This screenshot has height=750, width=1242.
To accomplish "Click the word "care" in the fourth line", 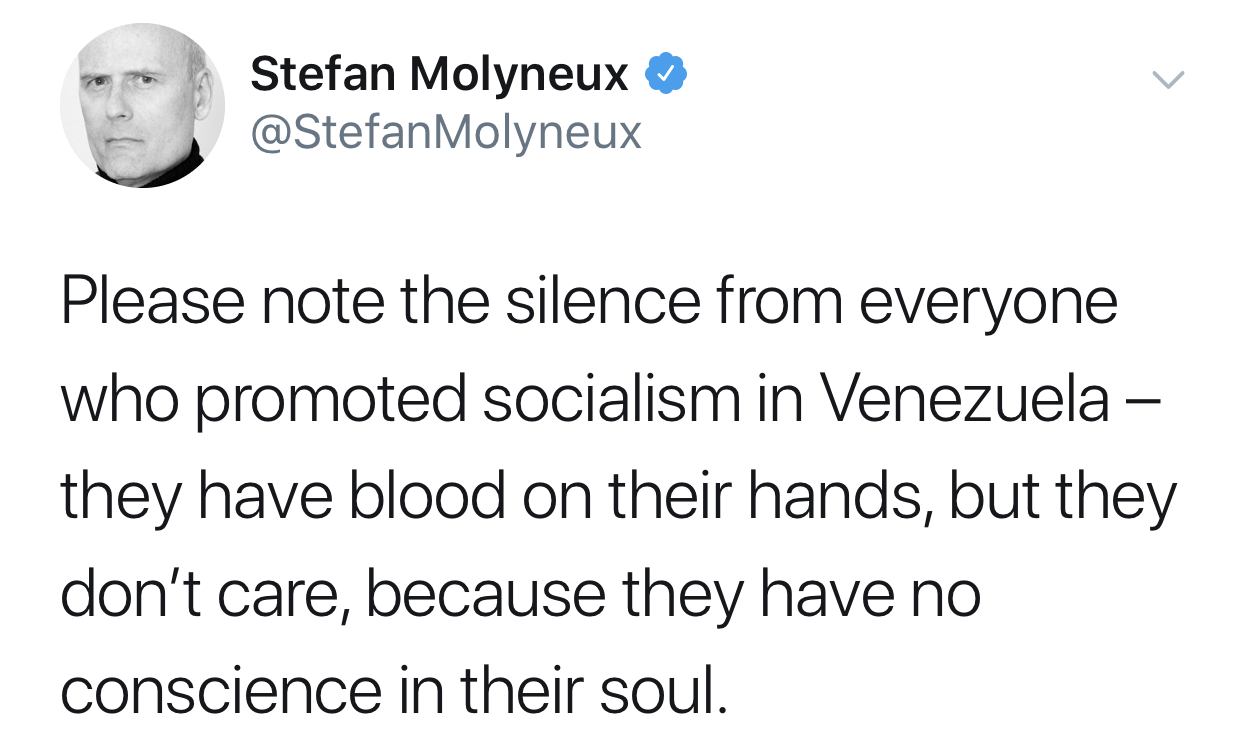I will click(292, 594).
